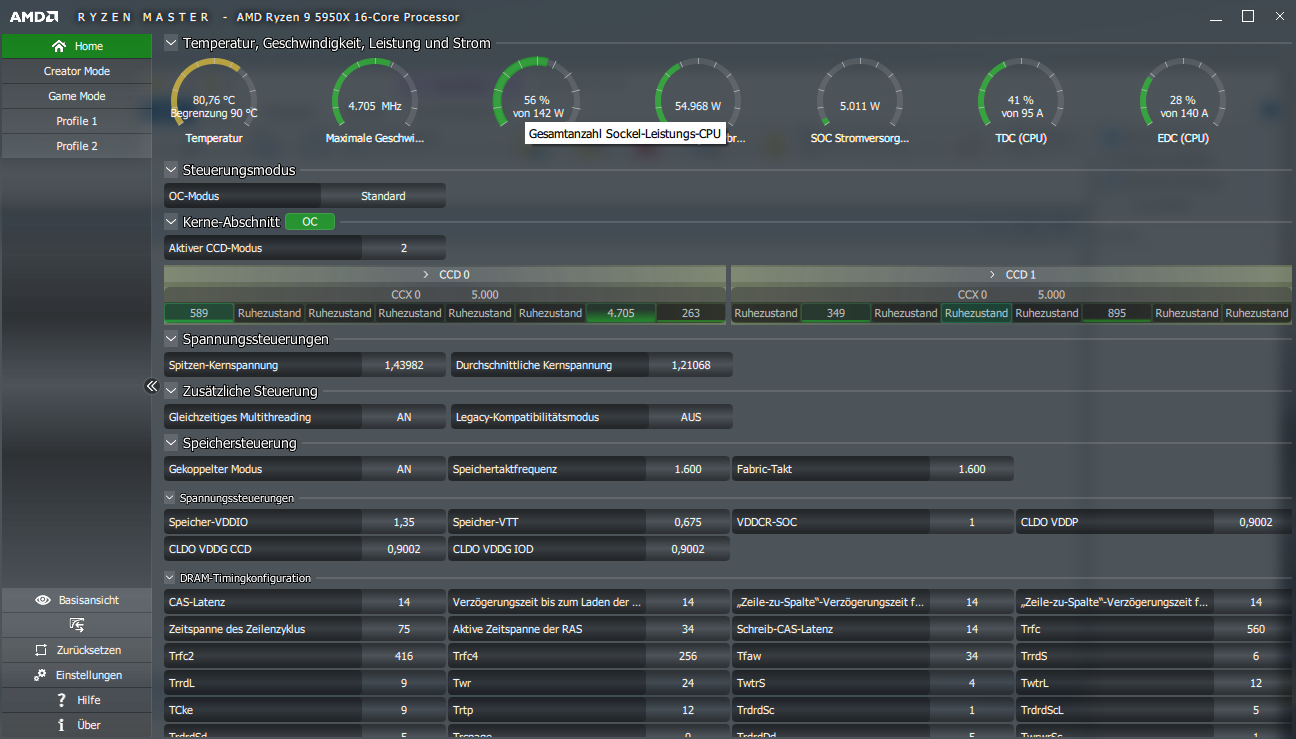
Task: Click CAS-Latenz value 14
Action: point(404,602)
